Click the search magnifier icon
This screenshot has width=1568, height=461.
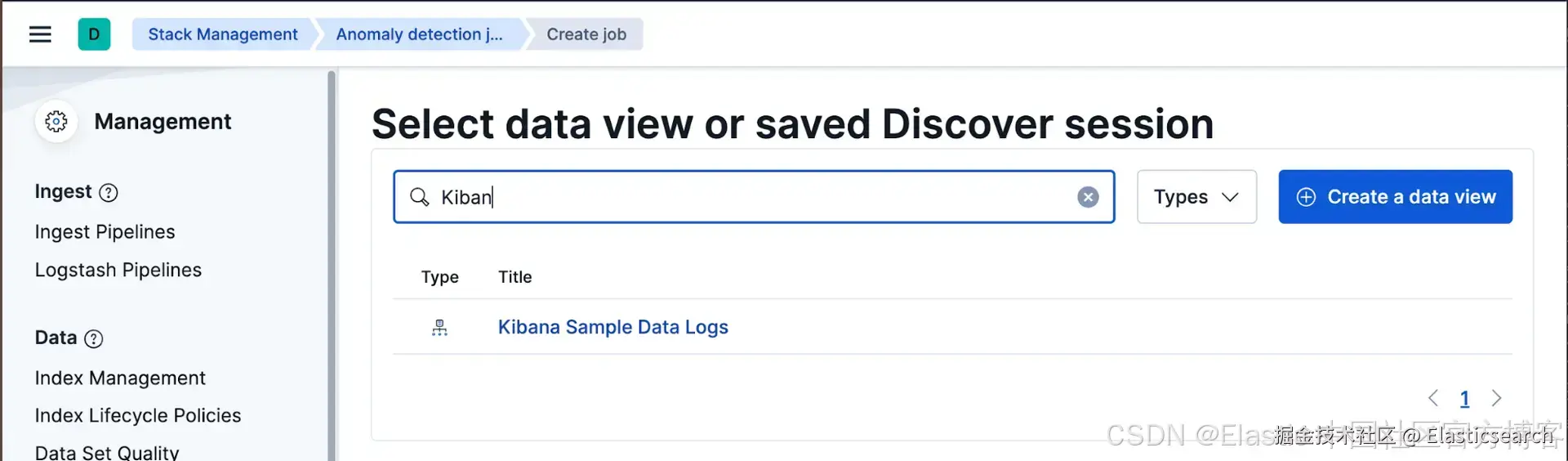420,197
